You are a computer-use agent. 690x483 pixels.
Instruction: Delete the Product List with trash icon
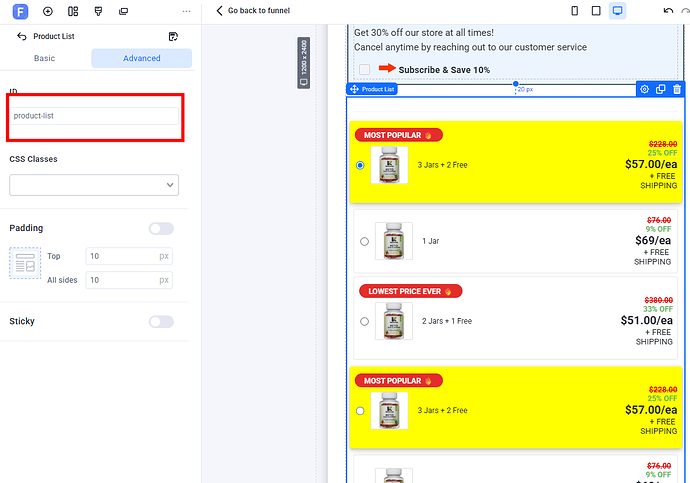pyautogui.click(x=677, y=89)
